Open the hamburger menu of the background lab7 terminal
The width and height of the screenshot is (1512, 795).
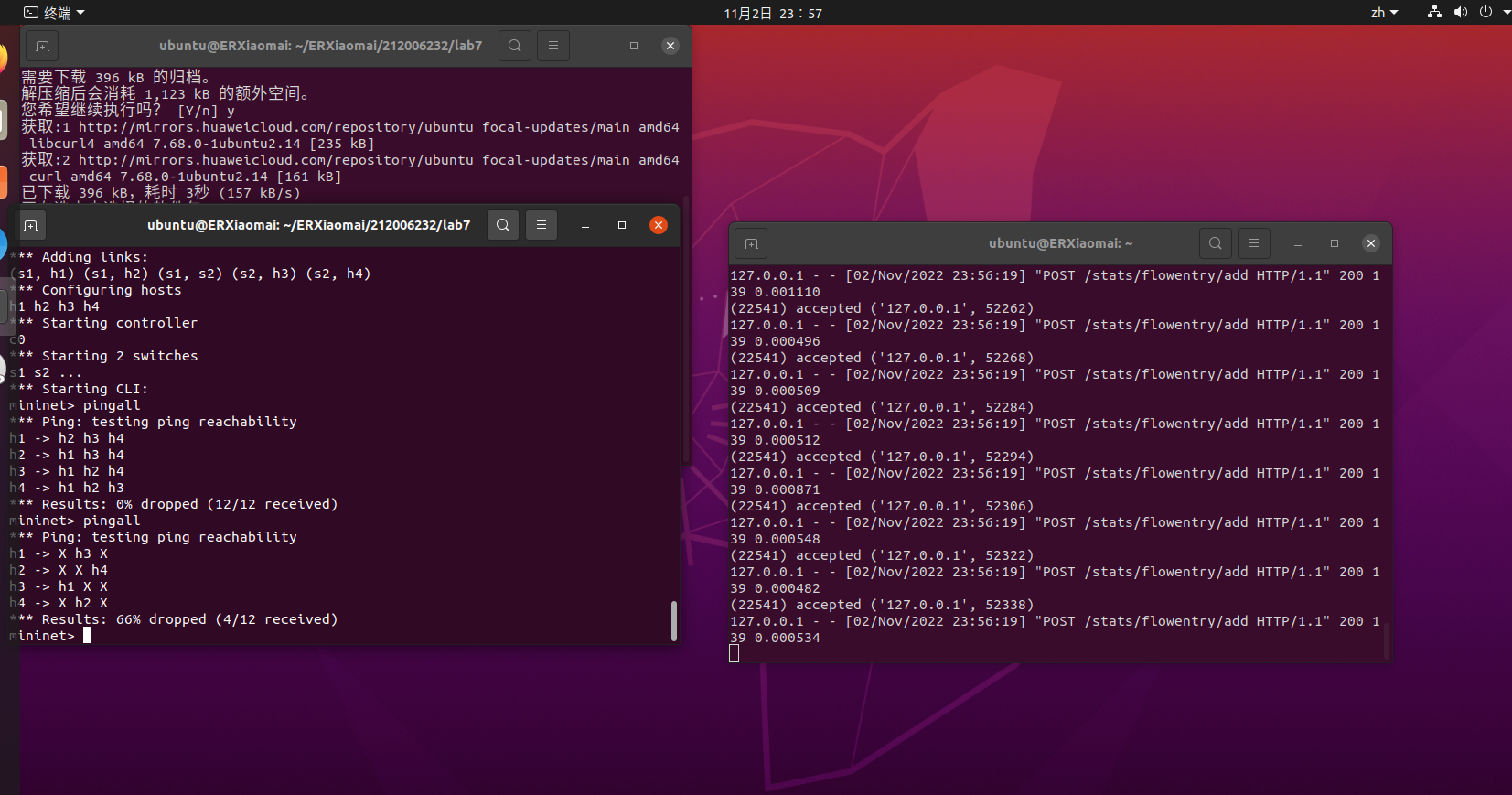tap(553, 46)
